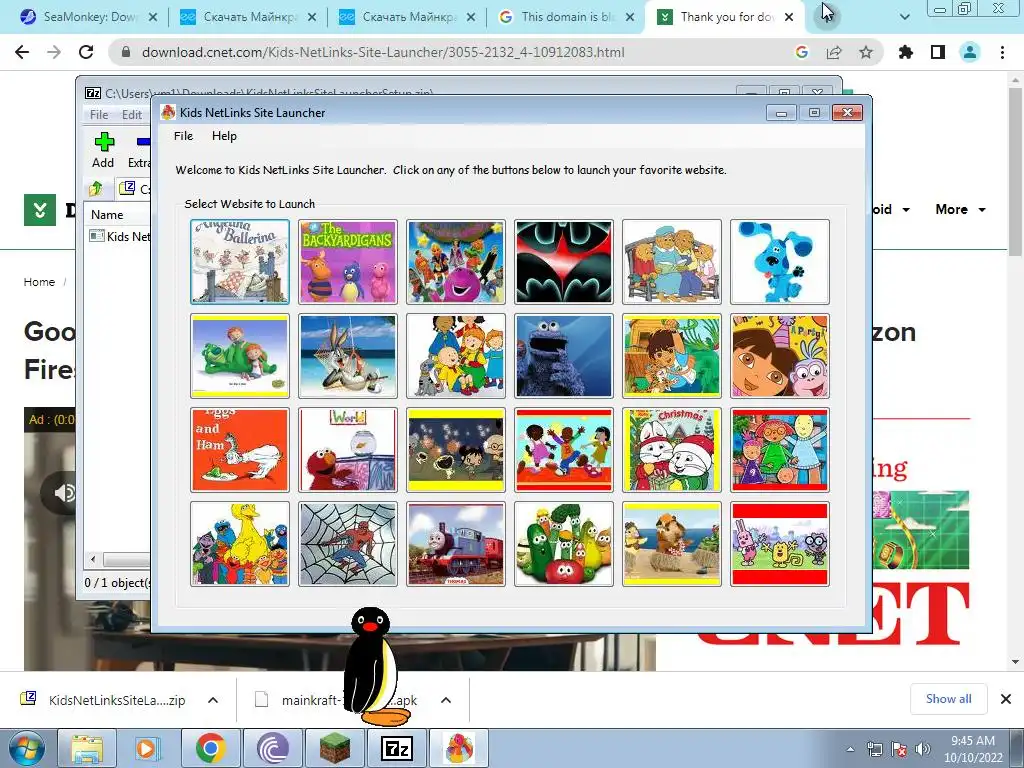Share this page icon in address bar
The image size is (1024, 768).
[834, 52]
